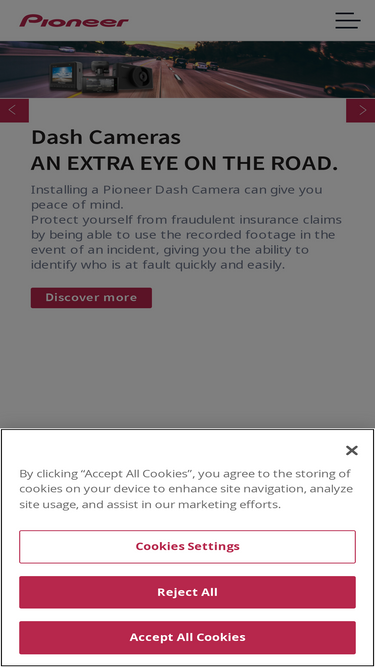Click the dimmed empty area below Discover more

188,368
